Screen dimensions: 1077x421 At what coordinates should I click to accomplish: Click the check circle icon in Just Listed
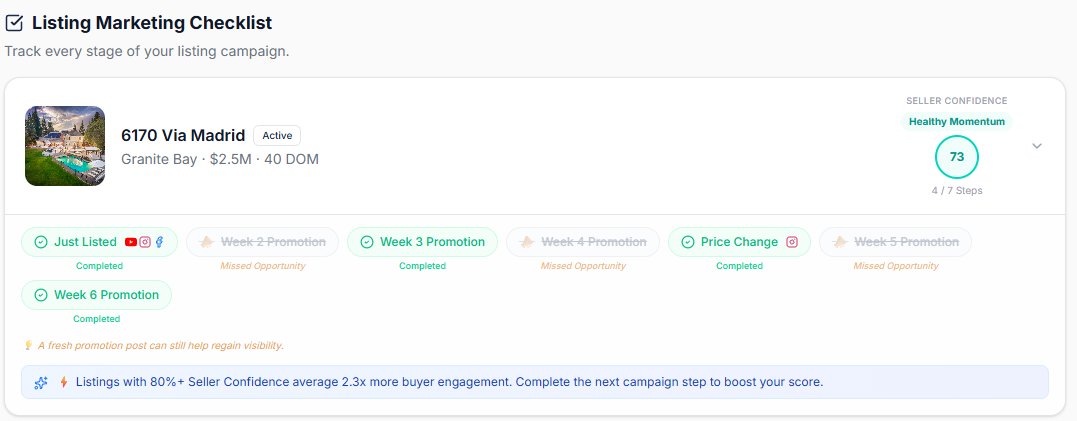(x=41, y=242)
